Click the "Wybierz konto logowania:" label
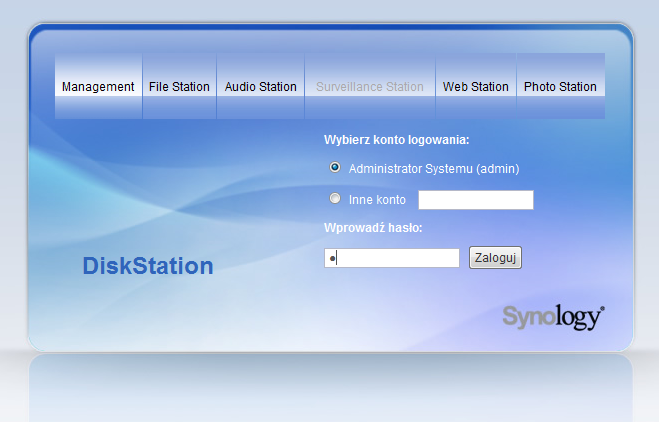Viewport: 659px width, 422px height. coord(396,140)
